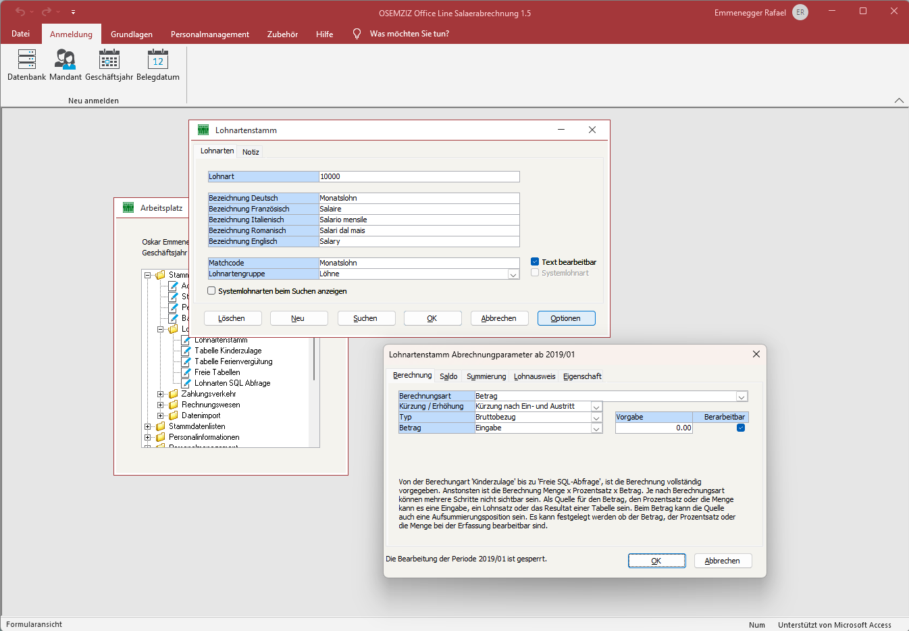Click the Lohnart input field showing 10000

(x=420, y=176)
